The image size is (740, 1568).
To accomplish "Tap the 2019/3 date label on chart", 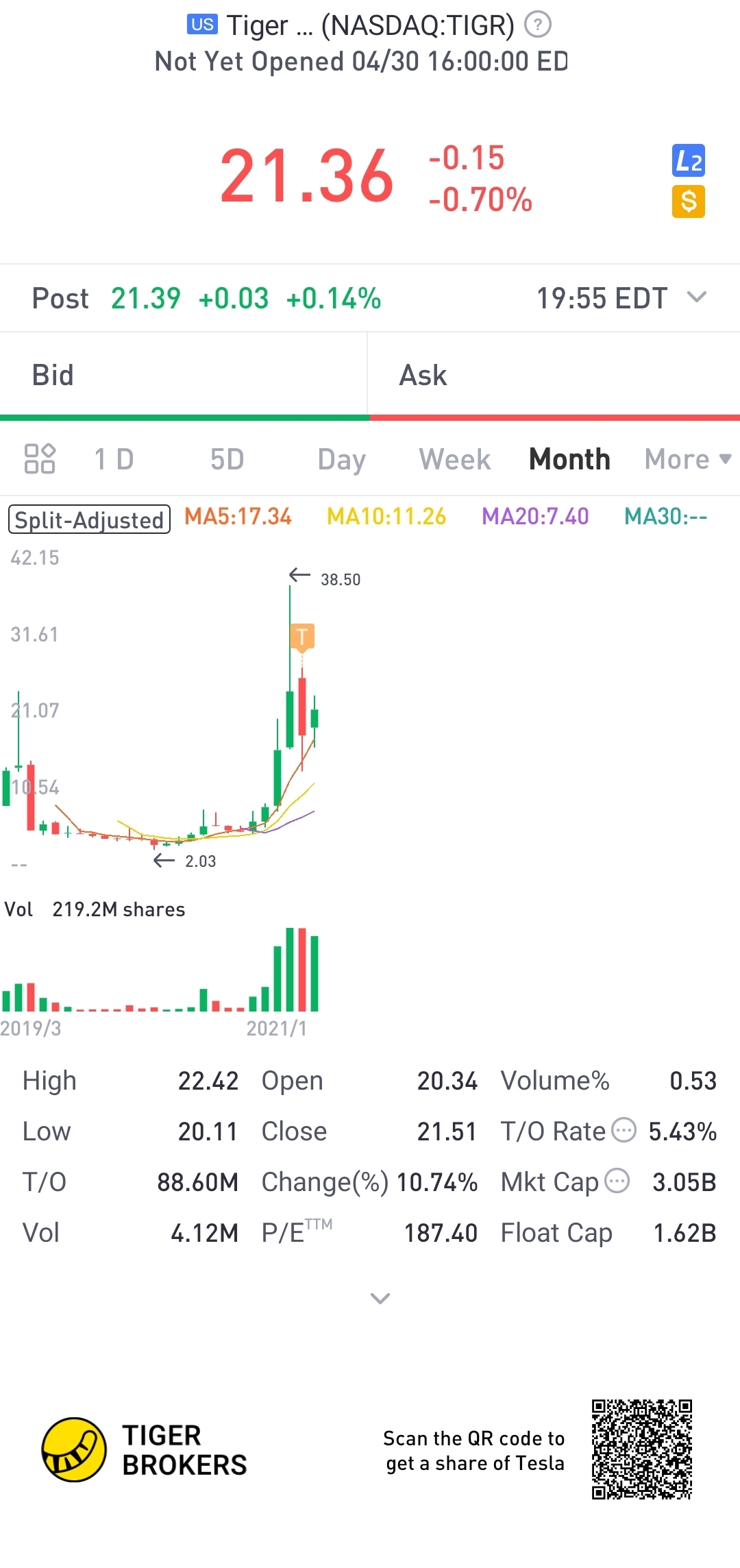I will pos(31,1028).
